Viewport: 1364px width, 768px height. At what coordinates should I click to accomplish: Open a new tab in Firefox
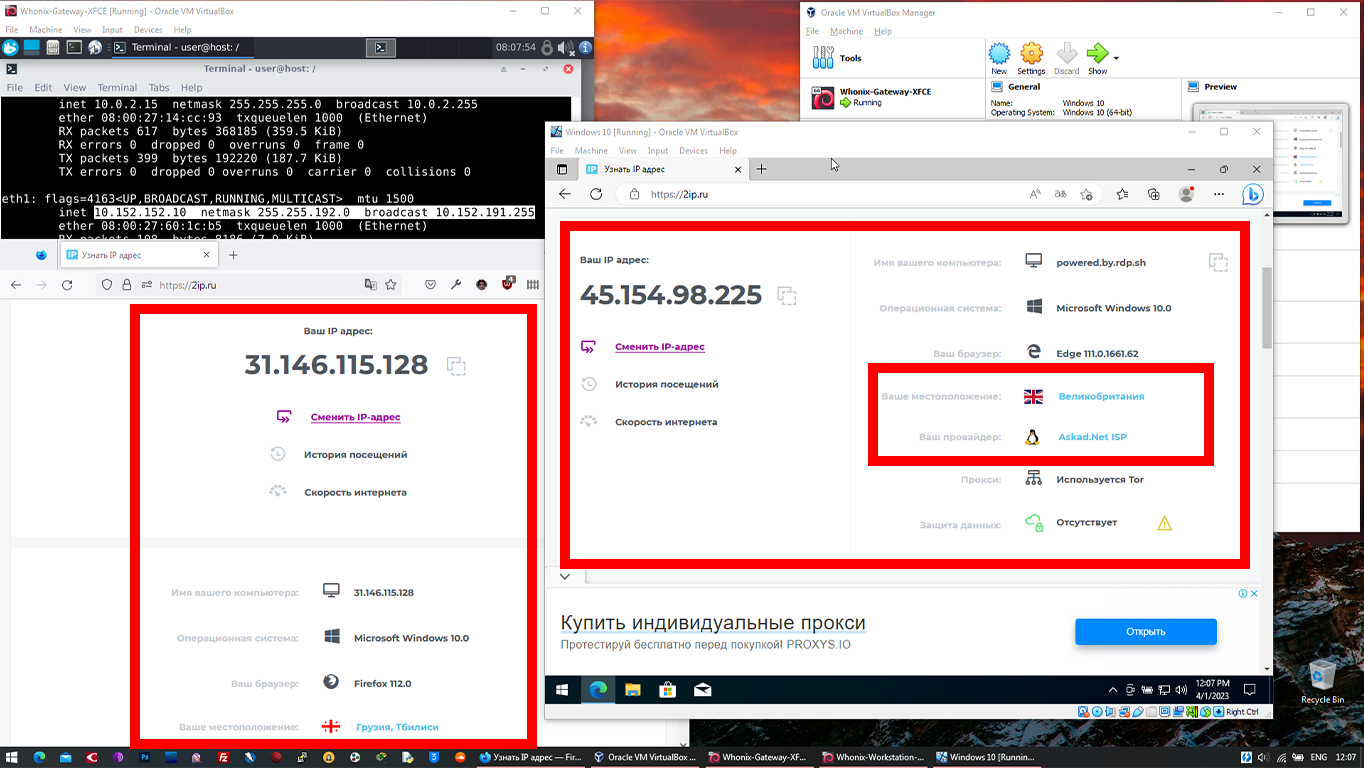(233, 255)
